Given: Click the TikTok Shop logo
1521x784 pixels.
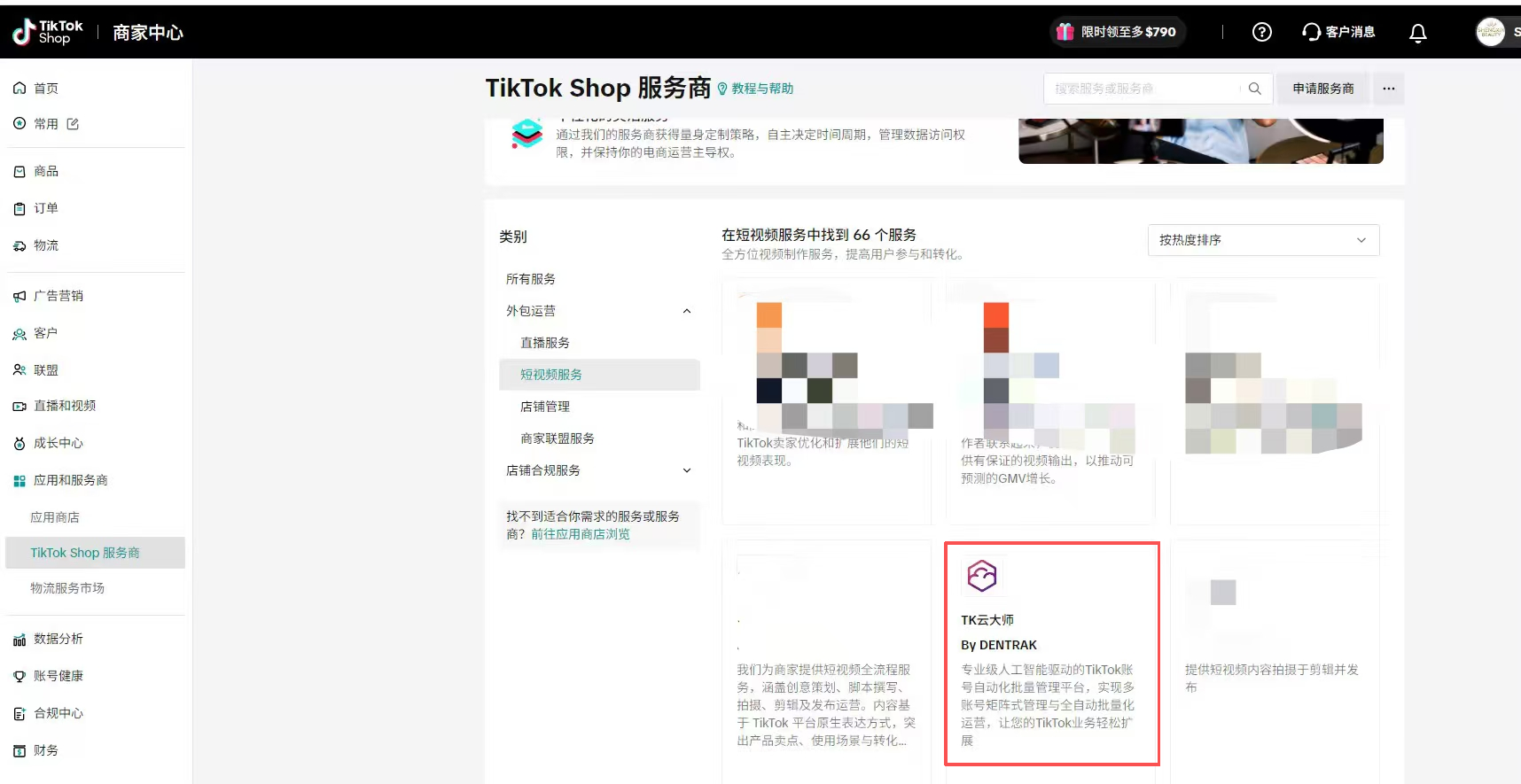Looking at the screenshot, I should tap(49, 33).
